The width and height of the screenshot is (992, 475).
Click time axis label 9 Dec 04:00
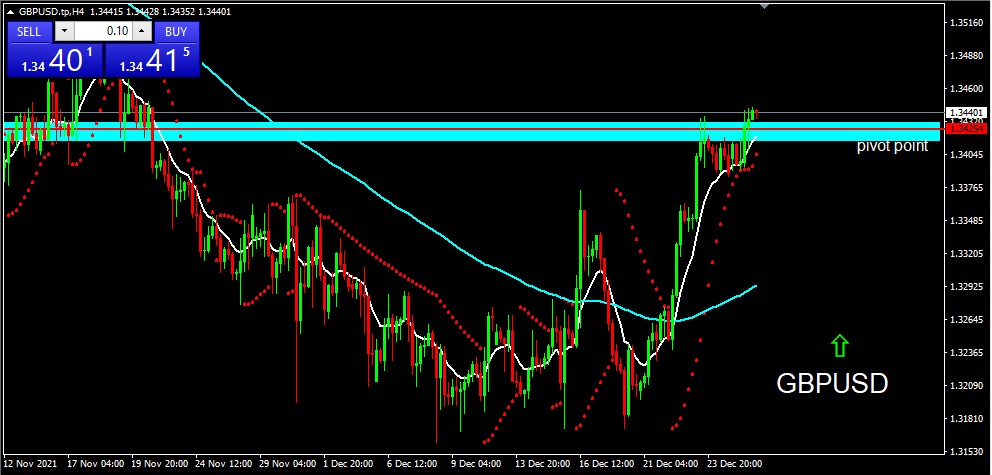(x=478, y=464)
